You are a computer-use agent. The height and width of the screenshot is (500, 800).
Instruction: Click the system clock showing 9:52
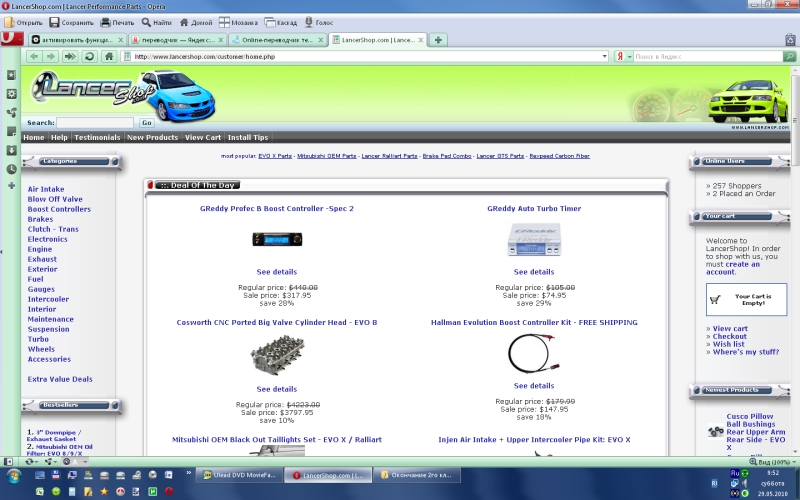pos(772,473)
